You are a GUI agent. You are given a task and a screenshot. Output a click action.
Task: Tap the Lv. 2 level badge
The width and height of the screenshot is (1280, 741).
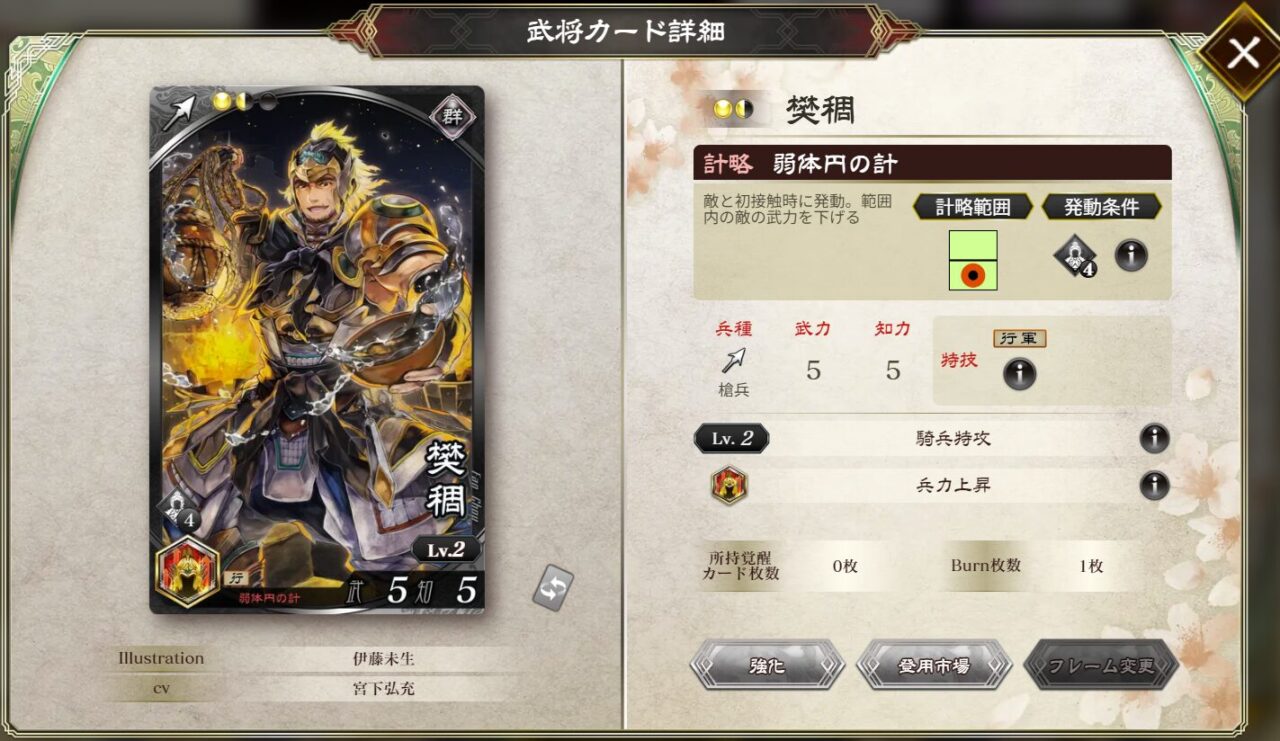pos(731,438)
